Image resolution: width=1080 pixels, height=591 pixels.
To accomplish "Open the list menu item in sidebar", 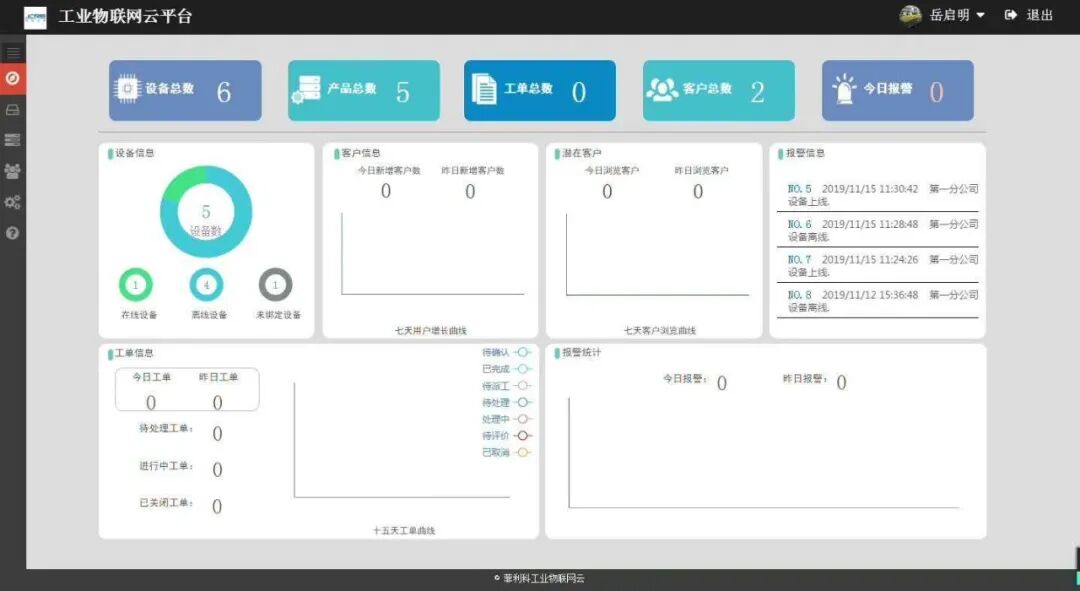I will tap(13, 140).
